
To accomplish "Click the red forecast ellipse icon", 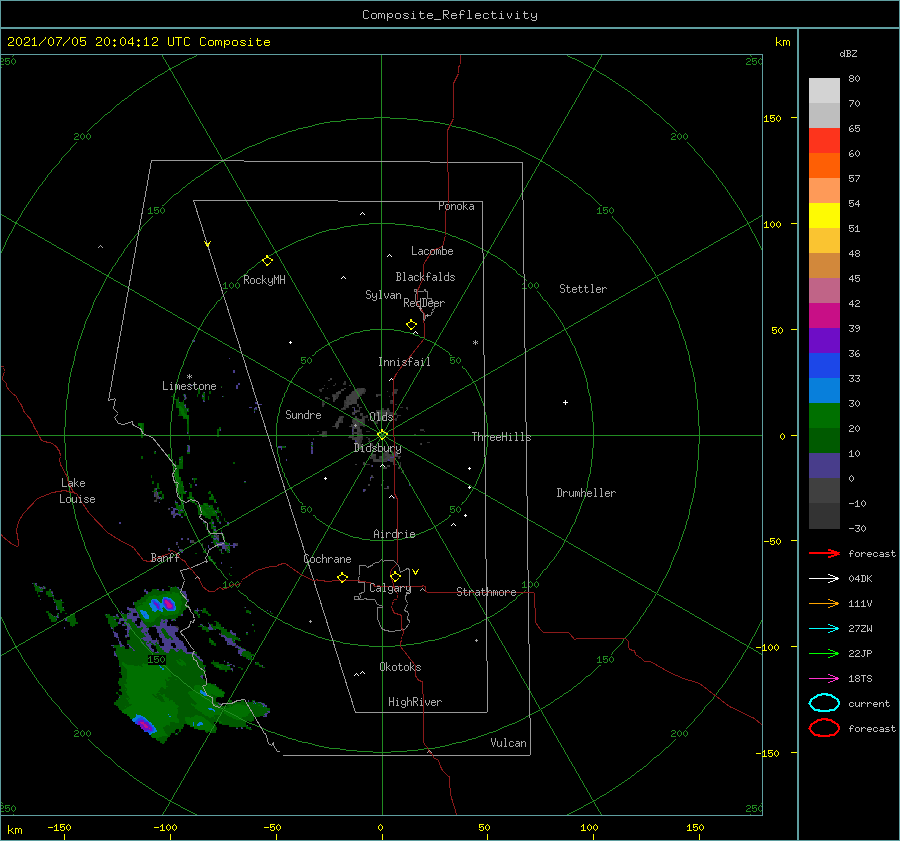I will tap(824, 728).
